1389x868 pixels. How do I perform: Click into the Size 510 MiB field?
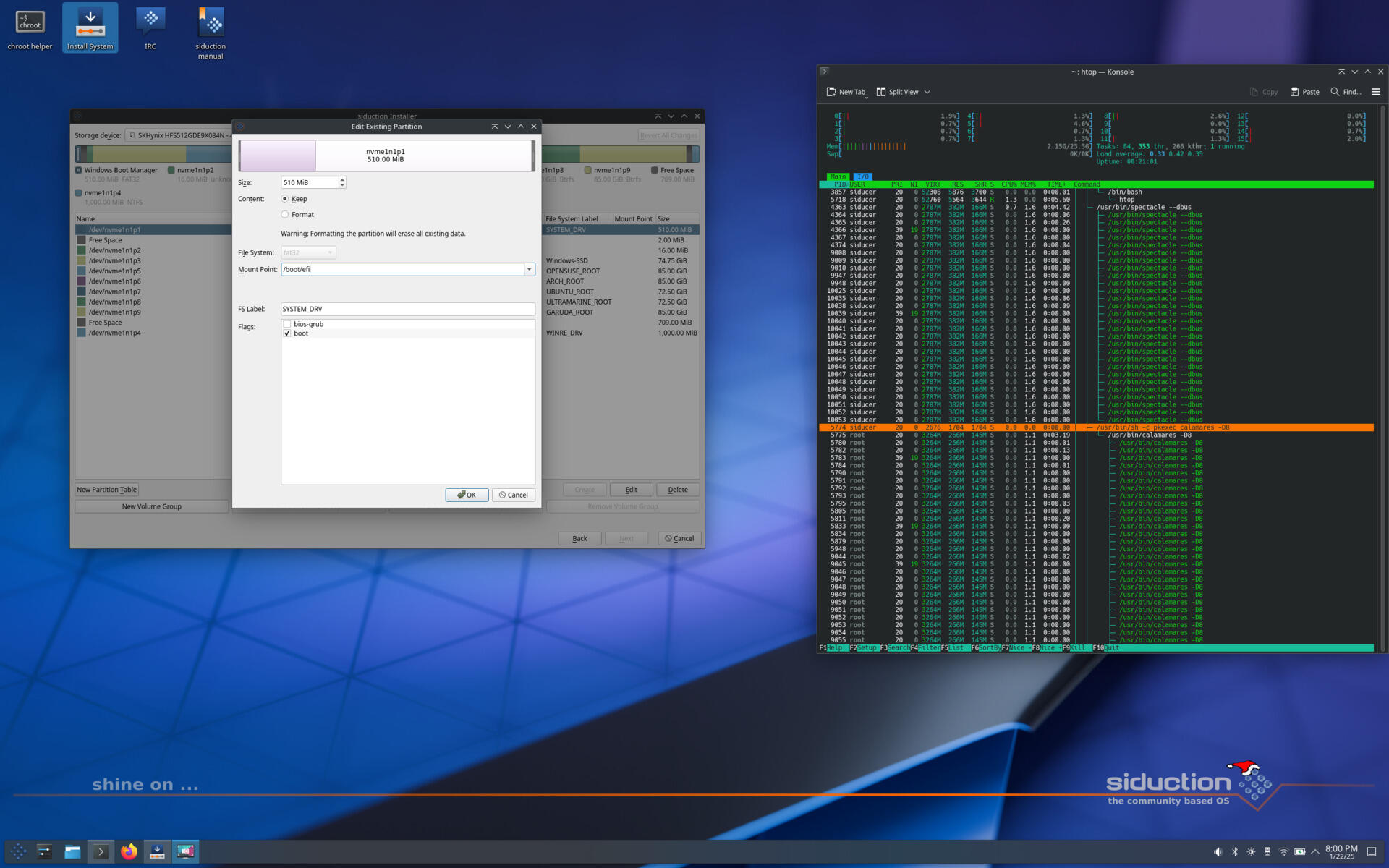[310, 182]
